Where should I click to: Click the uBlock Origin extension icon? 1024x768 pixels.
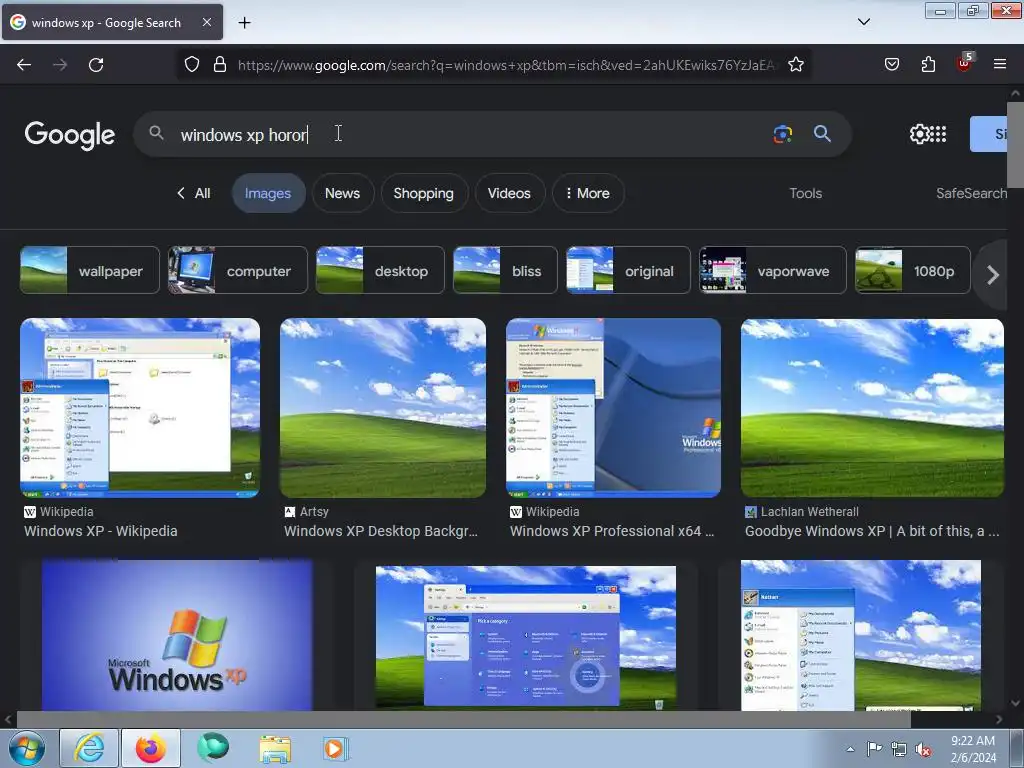click(x=964, y=63)
